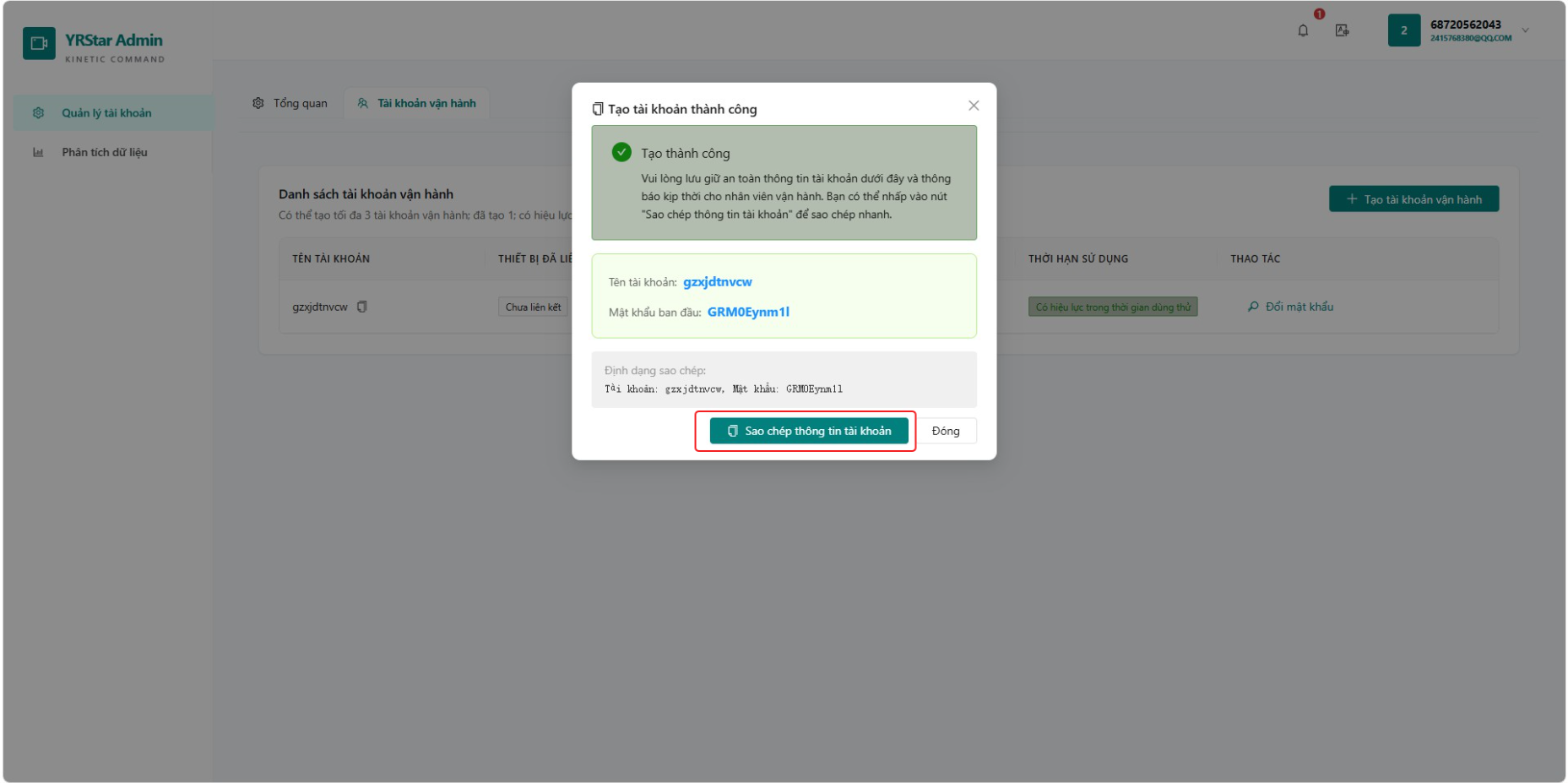Viewport: 1568px width, 783px height.
Task: Click the Tạo thành công heading
Action: point(686,153)
